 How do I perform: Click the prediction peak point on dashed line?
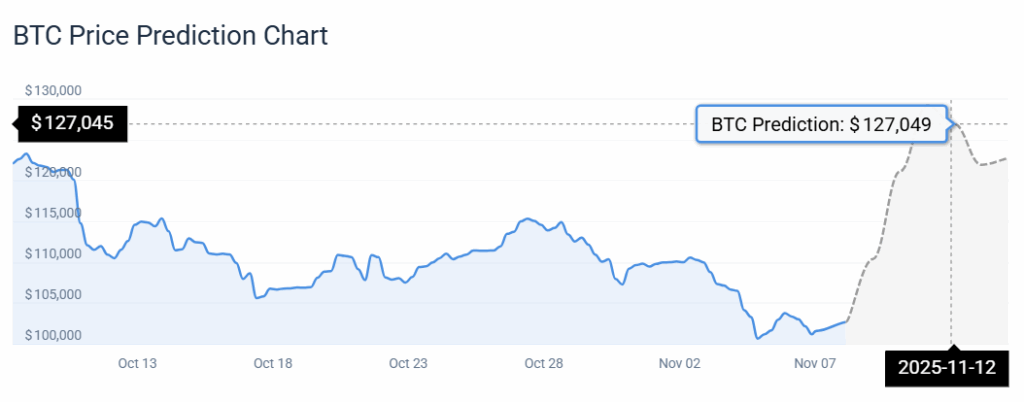(952, 124)
